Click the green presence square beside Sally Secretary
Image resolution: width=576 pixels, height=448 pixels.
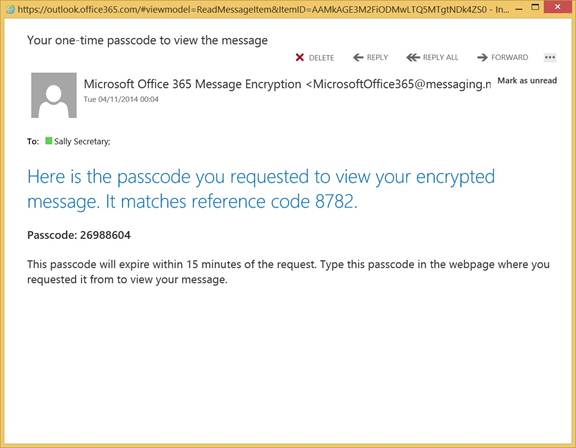coord(48,141)
